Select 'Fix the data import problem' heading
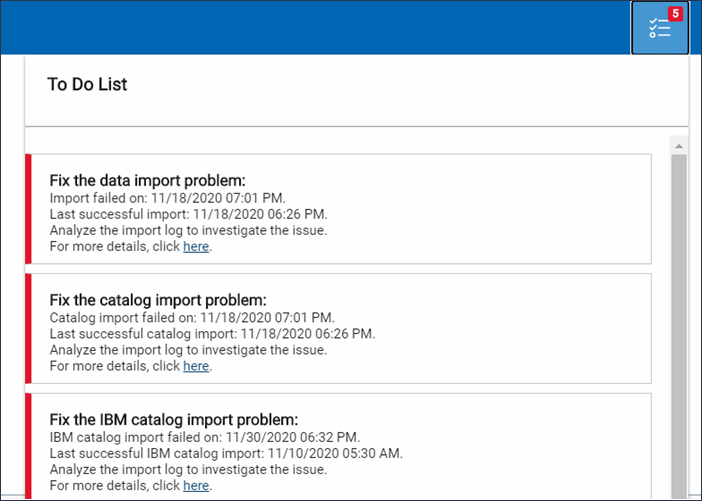702x501 pixels. tap(147, 180)
